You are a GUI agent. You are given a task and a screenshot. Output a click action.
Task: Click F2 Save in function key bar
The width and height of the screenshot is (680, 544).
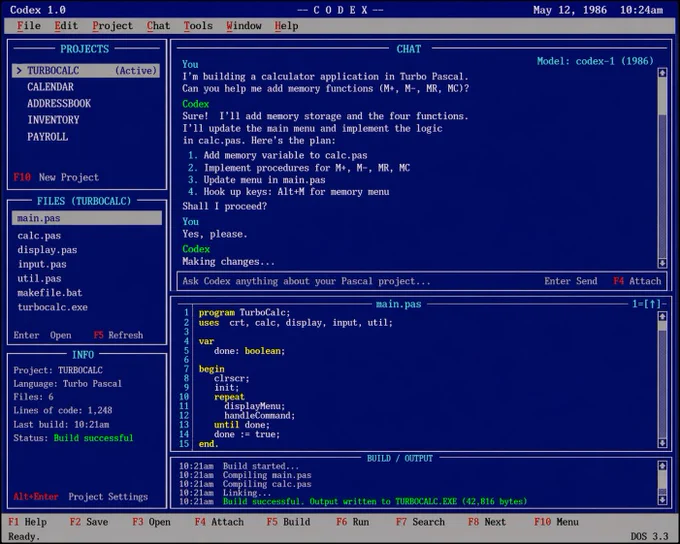[x=89, y=522]
